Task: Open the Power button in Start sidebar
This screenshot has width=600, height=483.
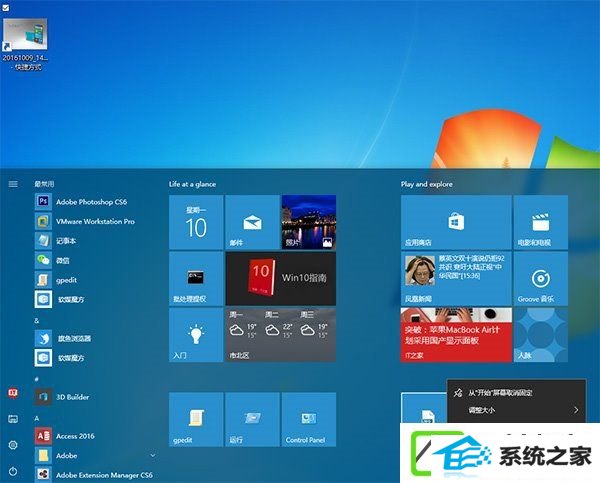Action: pyautogui.click(x=13, y=471)
